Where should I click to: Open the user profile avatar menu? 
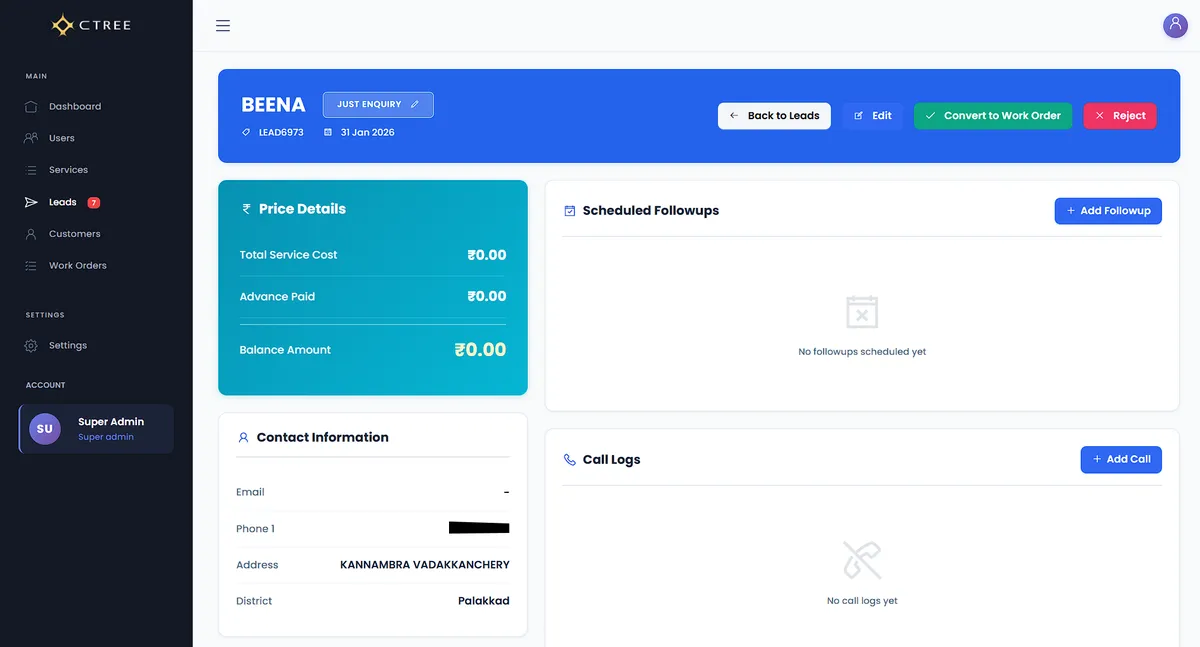point(1175,26)
